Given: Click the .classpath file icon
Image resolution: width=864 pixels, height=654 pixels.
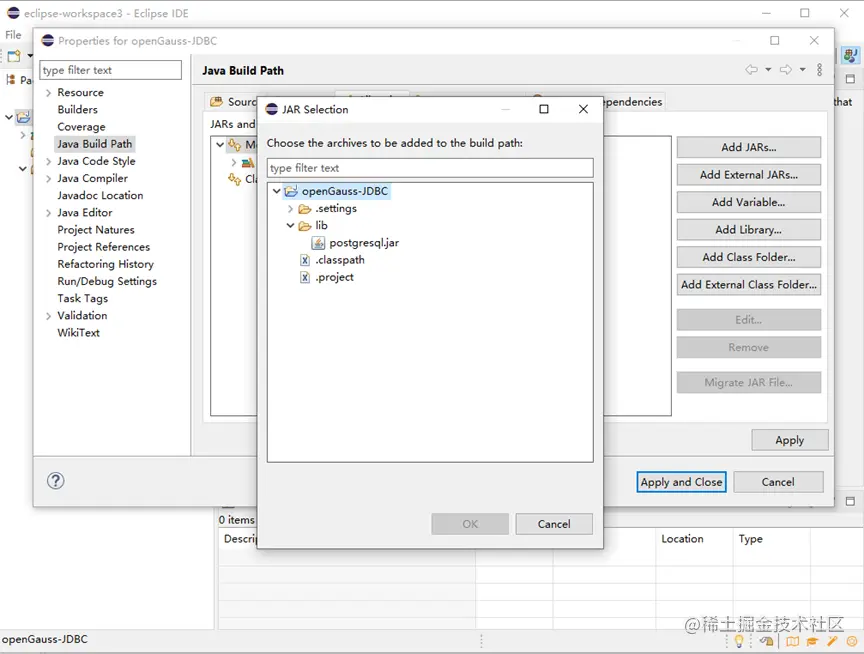Looking at the screenshot, I should tap(305, 260).
